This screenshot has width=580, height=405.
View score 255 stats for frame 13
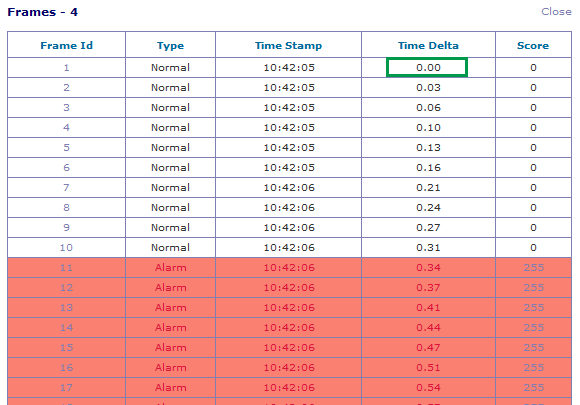point(533,307)
